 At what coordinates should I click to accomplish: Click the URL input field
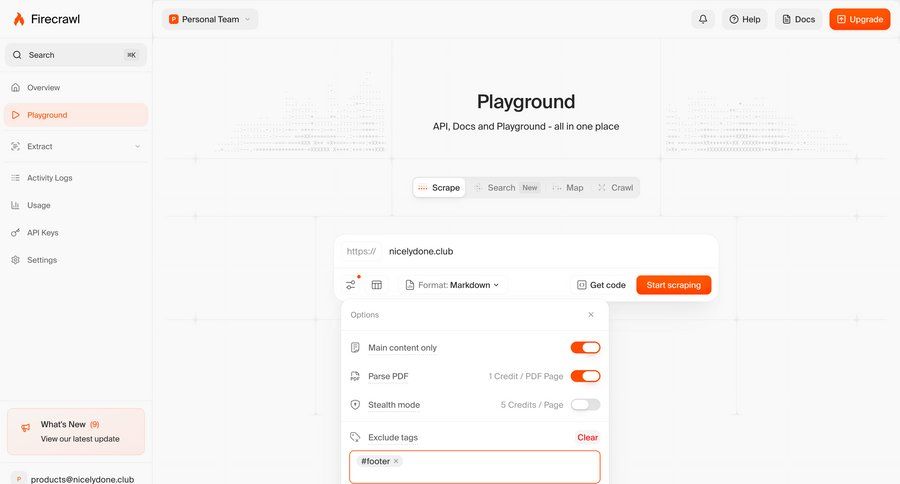pyautogui.click(x=540, y=251)
